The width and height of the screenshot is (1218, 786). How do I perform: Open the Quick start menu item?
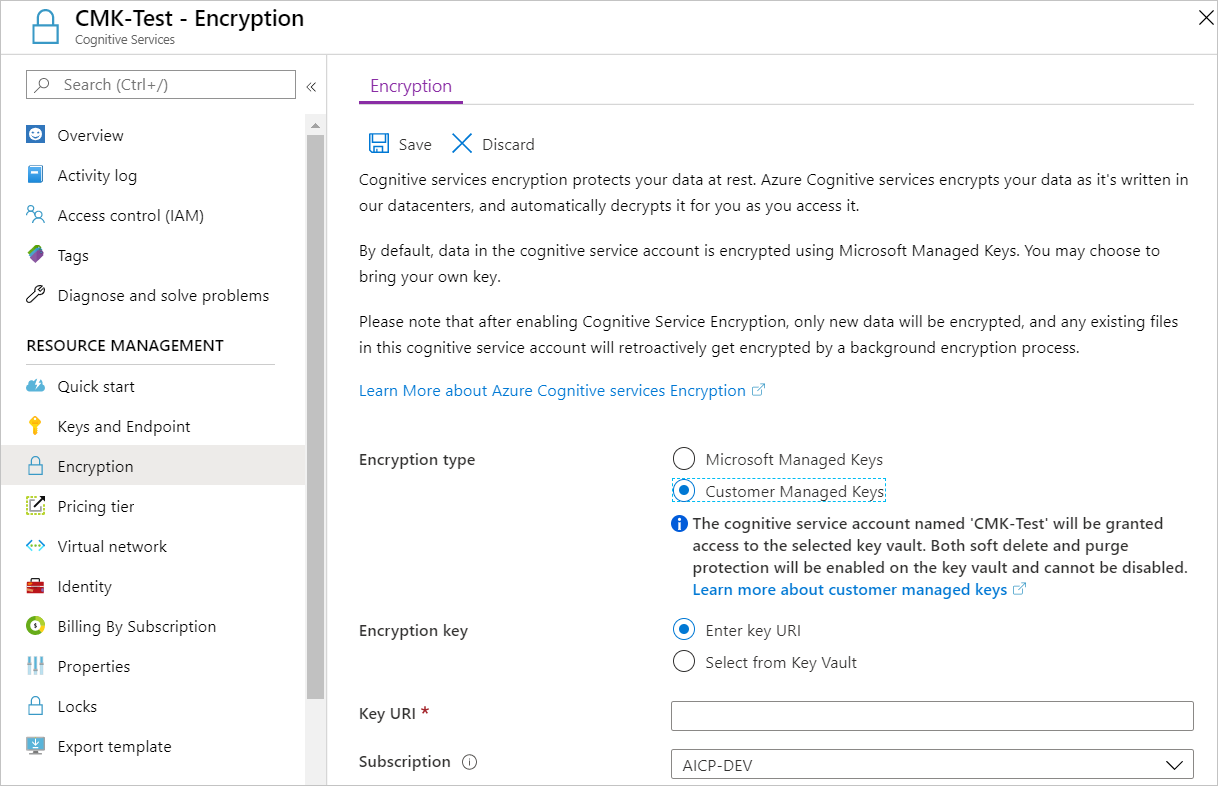coord(97,386)
